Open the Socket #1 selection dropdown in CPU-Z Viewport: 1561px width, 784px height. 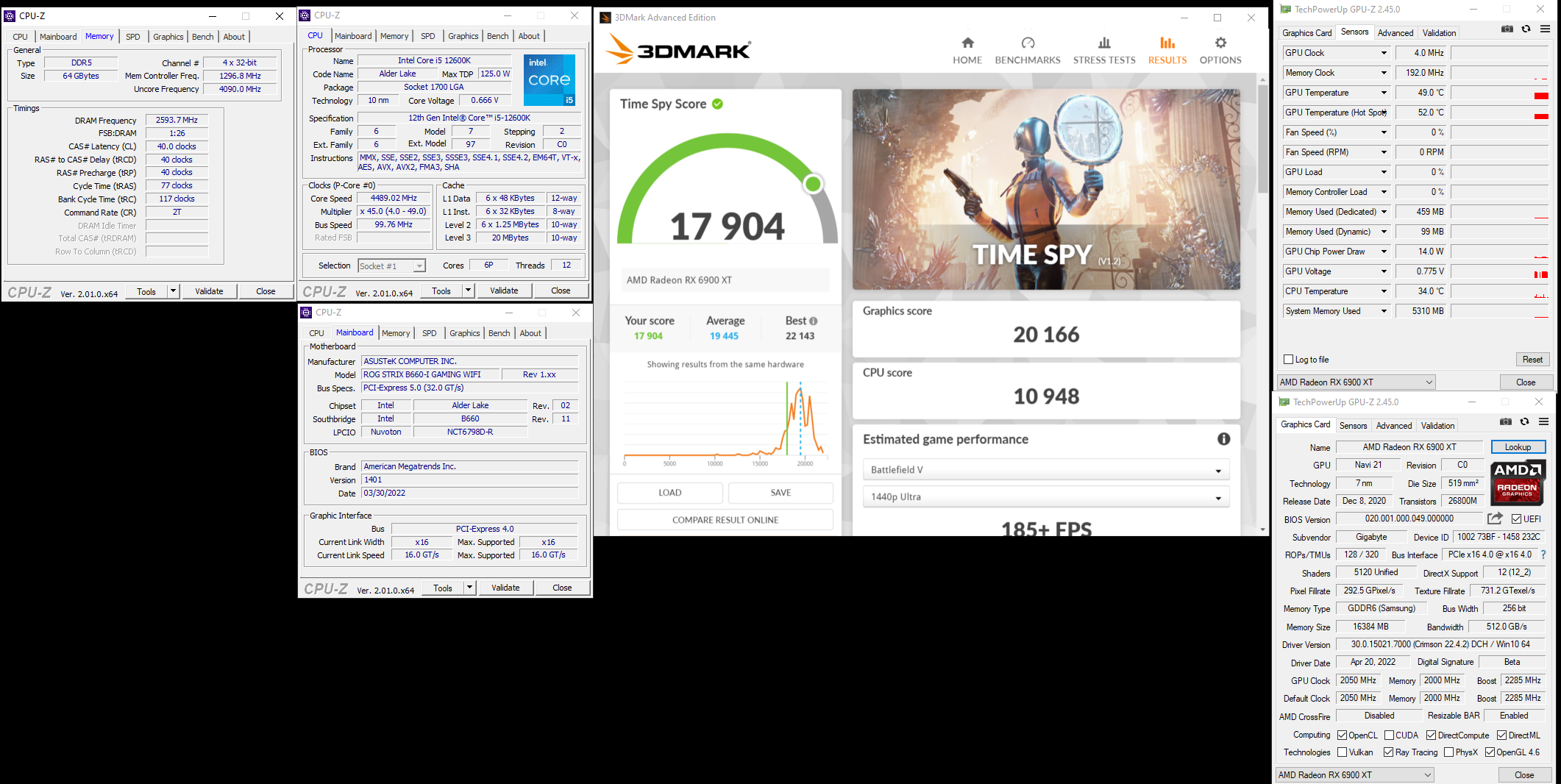(392, 266)
